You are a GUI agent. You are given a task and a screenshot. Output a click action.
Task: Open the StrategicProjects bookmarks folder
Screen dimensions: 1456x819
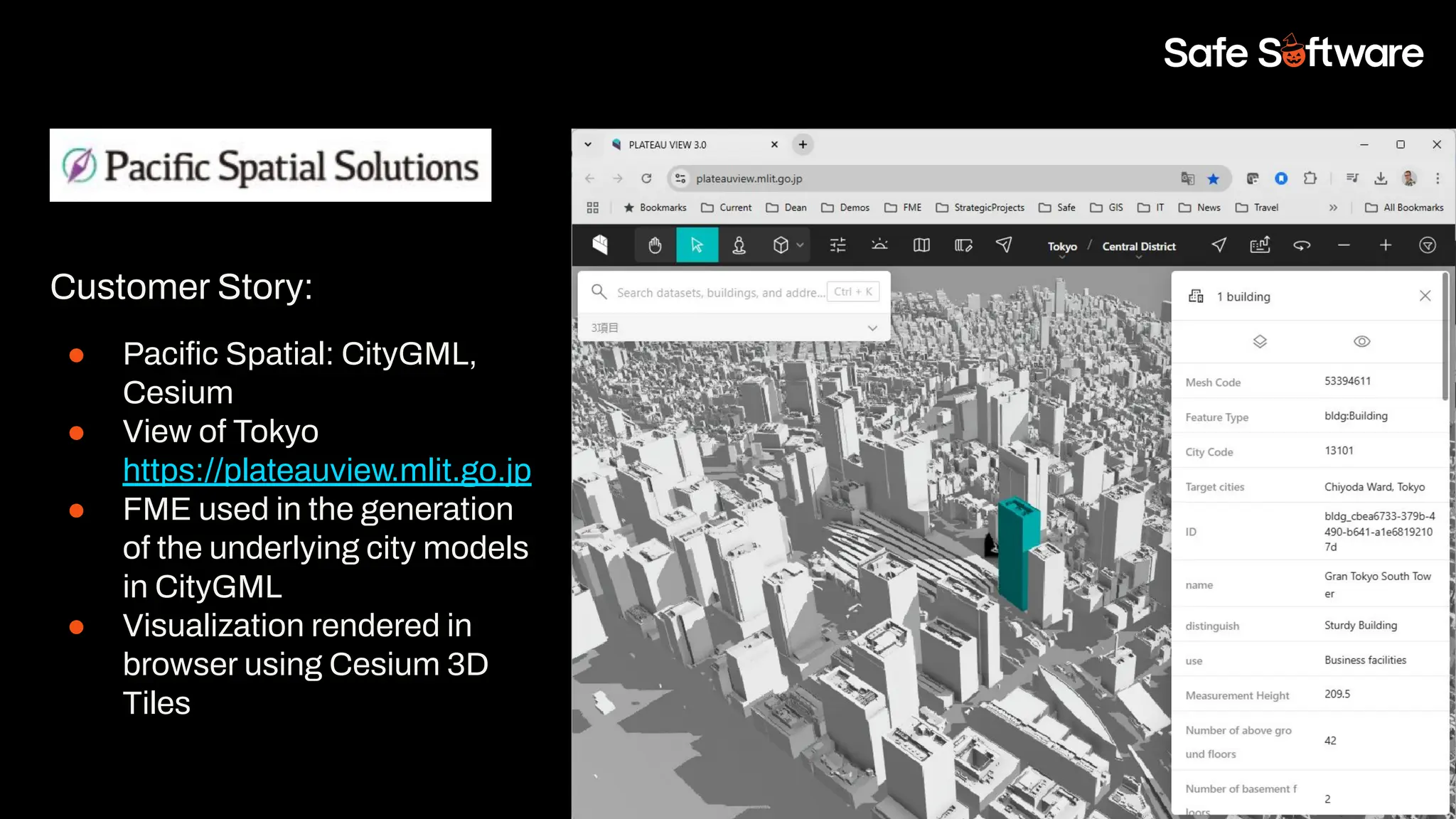[980, 208]
